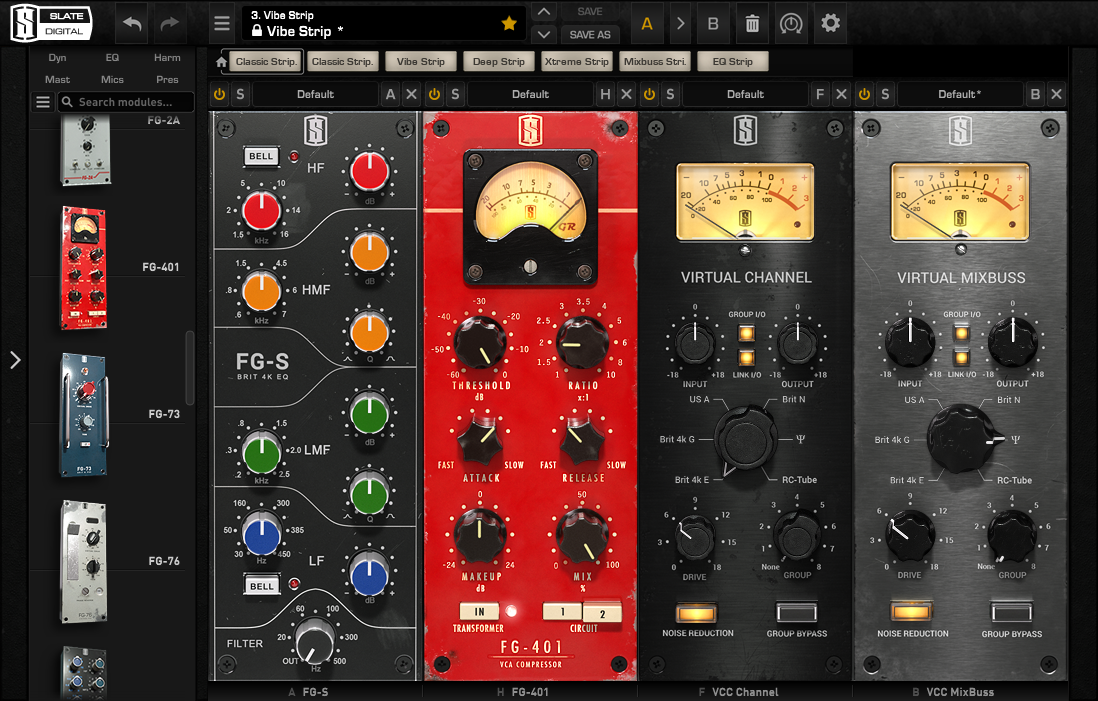The height and width of the screenshot is (701, 1098).
Task: Remove the VCC Channel module with its X
Action: pyautogui.click(x=842, y=94)
